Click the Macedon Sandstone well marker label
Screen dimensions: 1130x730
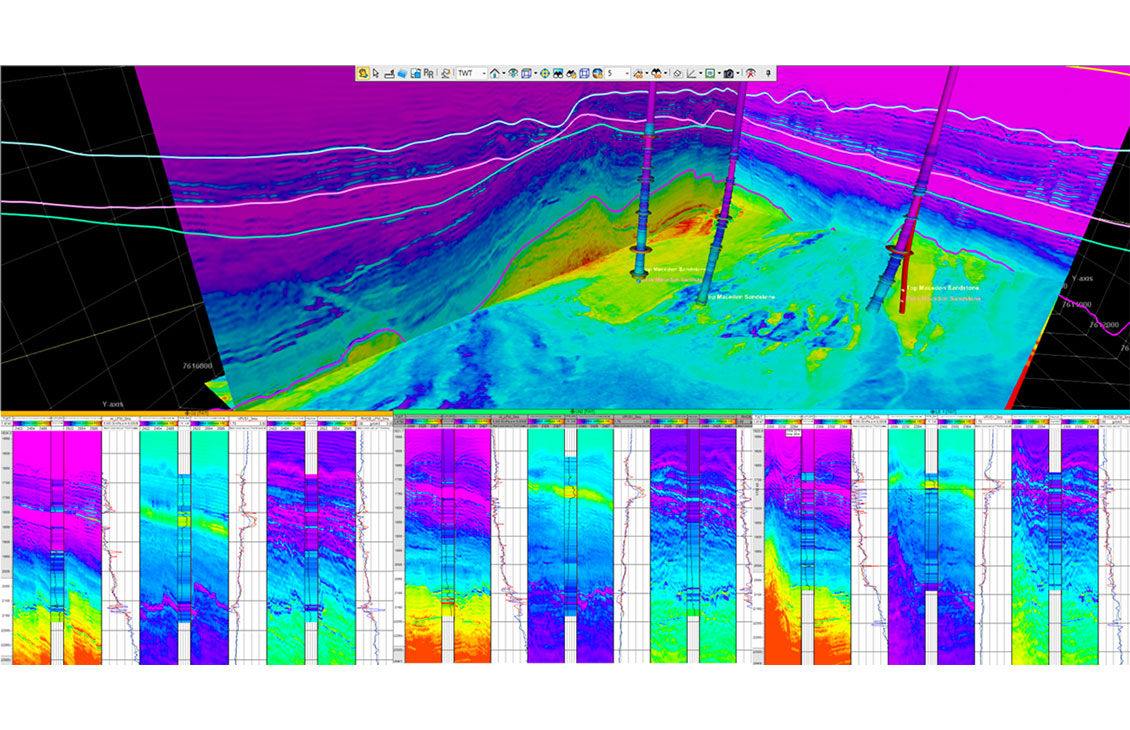coord(737,297)
